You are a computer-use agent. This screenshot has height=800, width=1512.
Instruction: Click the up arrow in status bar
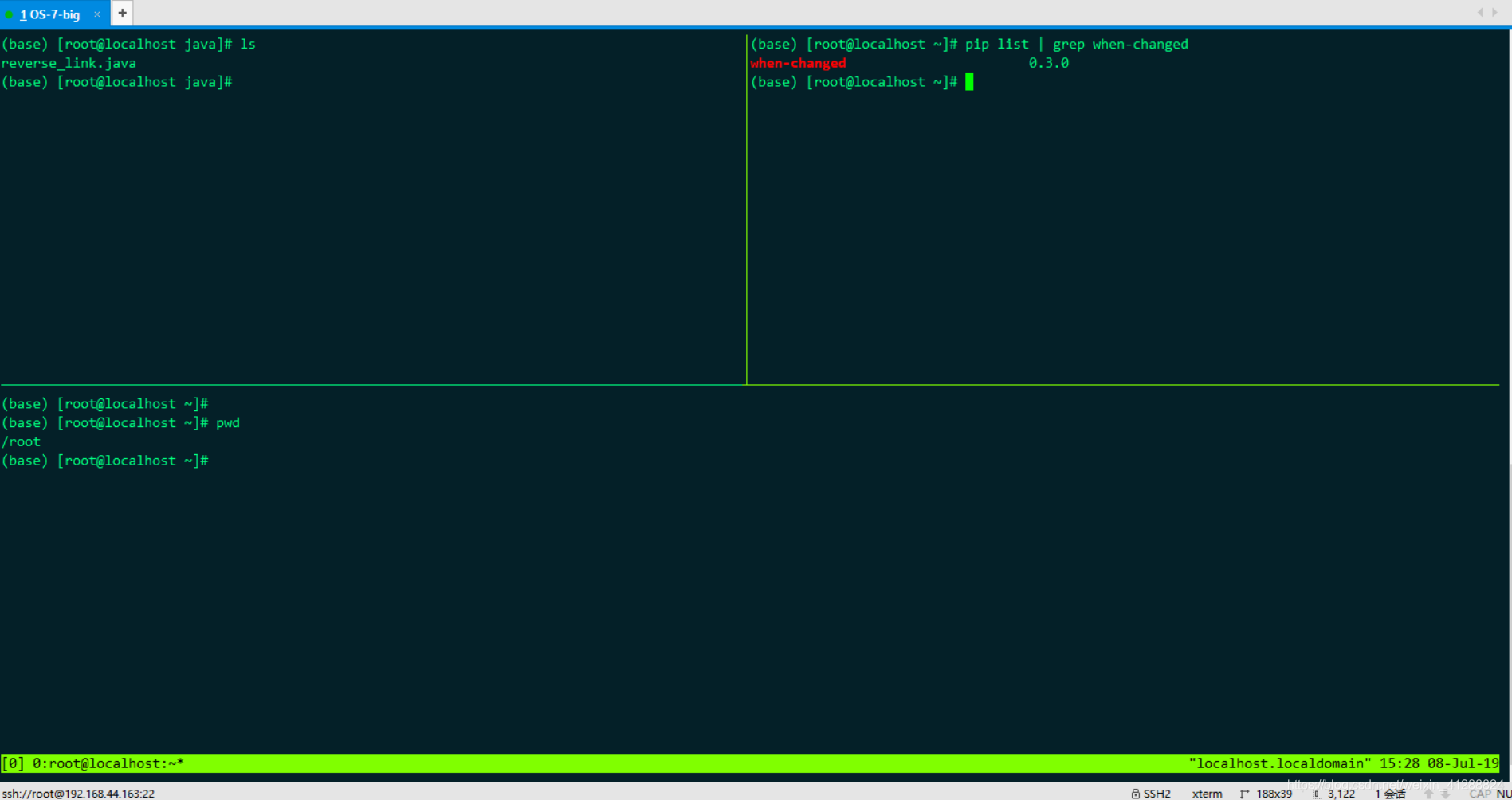[1428, 794]
